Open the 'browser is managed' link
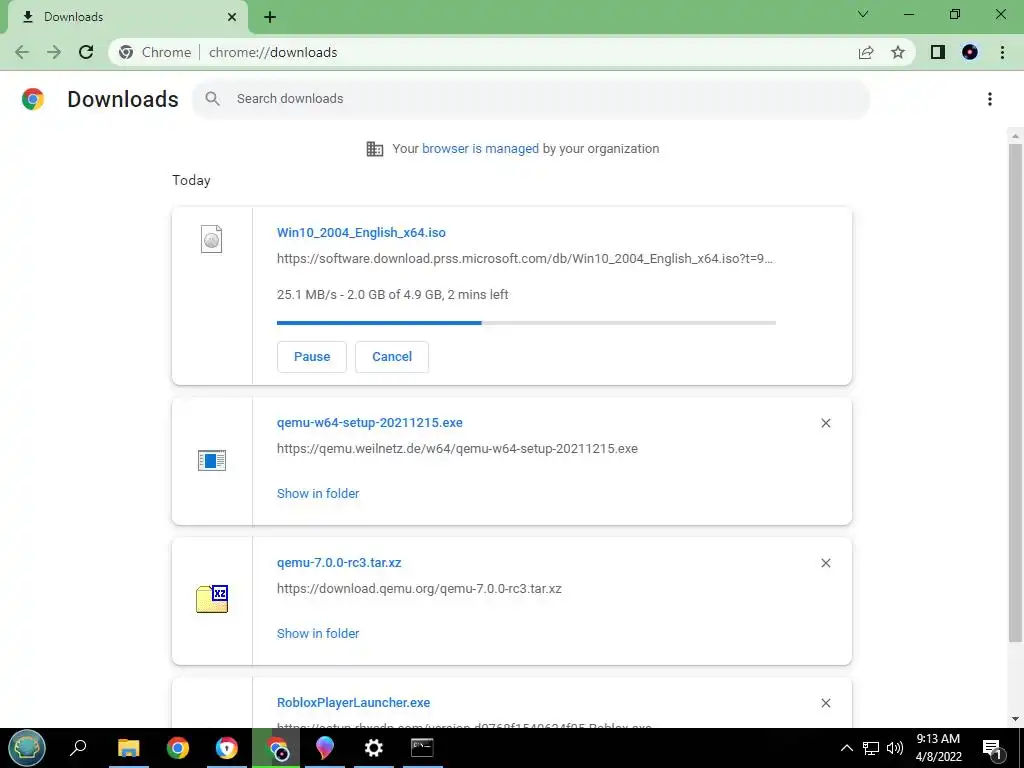 [480, 149]
